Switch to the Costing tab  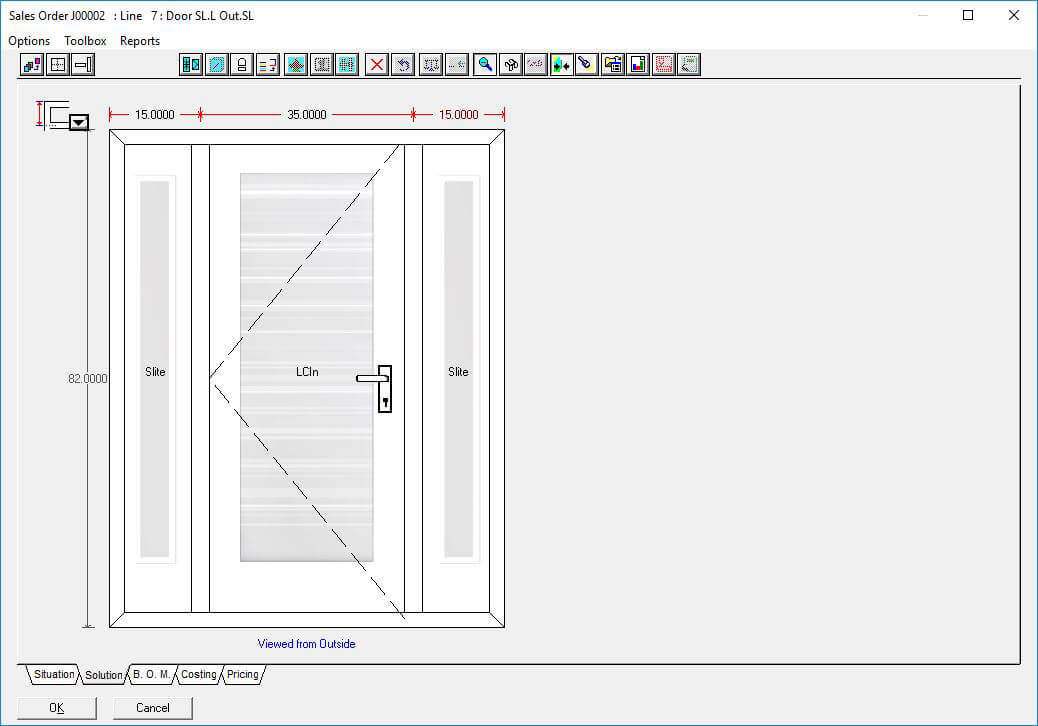click(x=198, y=675)
